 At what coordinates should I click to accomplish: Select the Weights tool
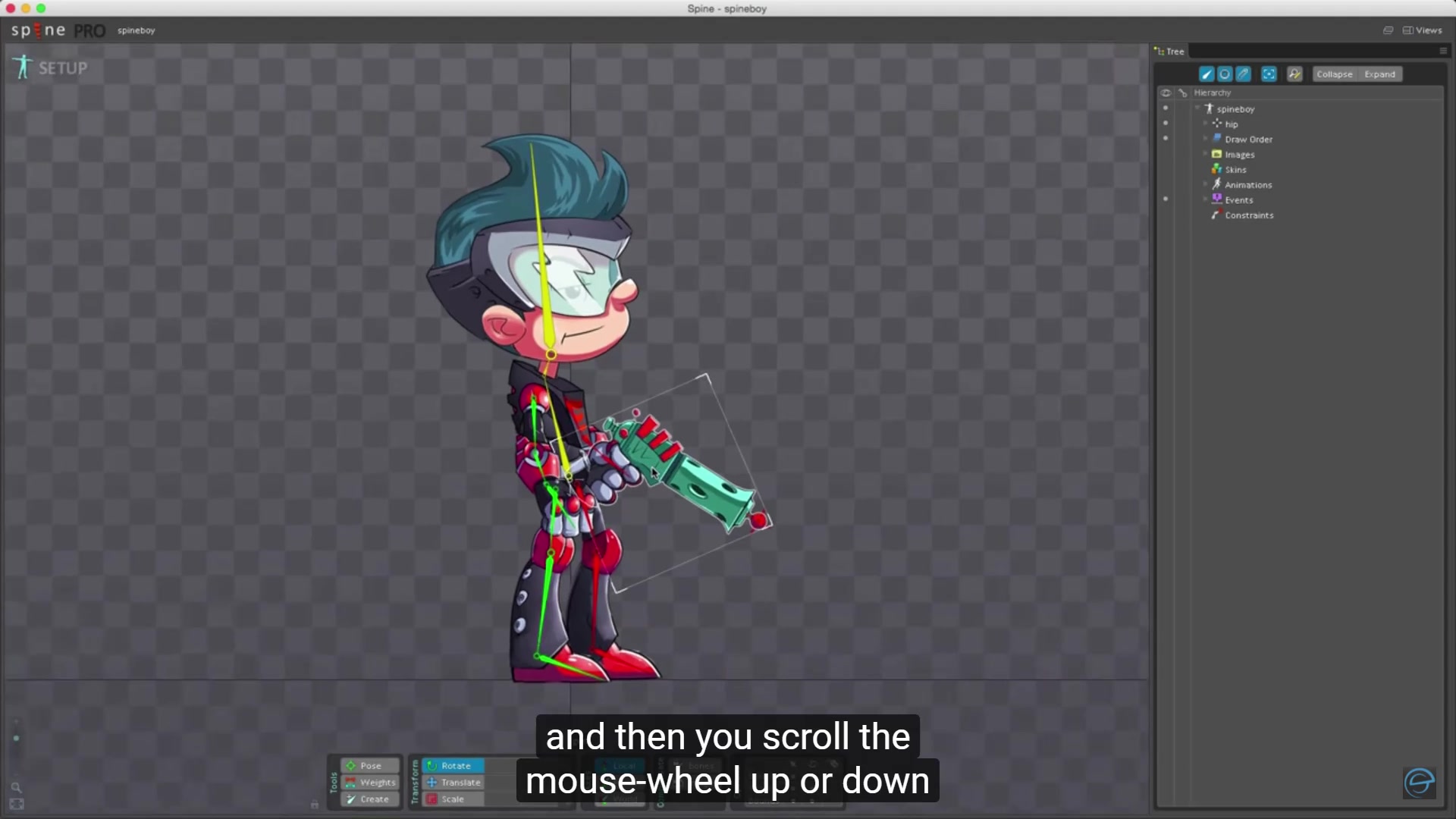click(370, 783)
